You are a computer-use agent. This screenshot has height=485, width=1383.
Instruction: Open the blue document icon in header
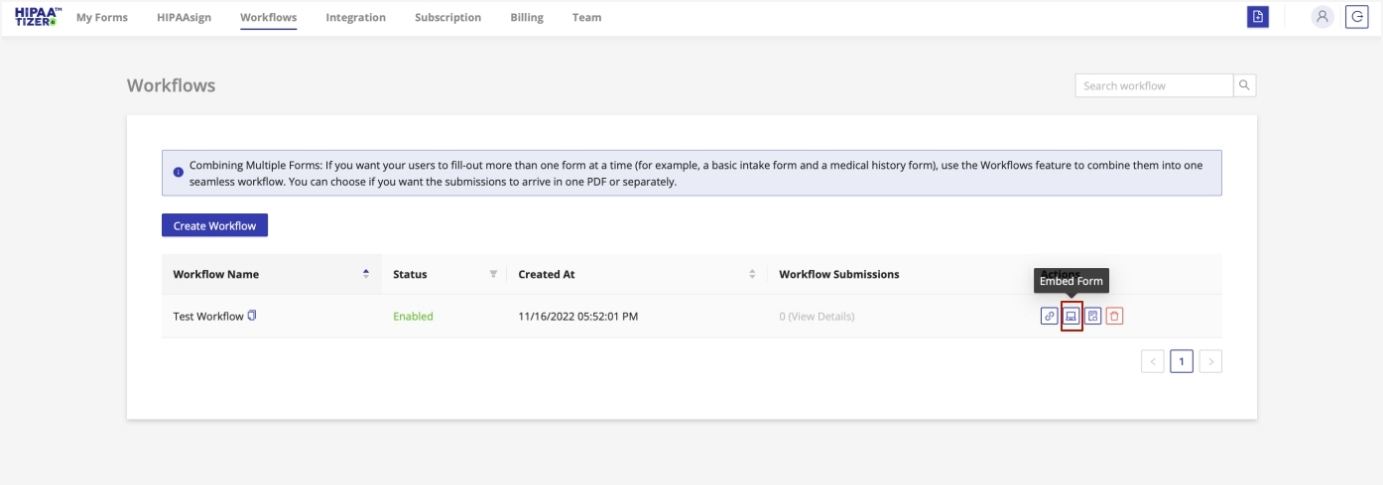[1258, 17]
